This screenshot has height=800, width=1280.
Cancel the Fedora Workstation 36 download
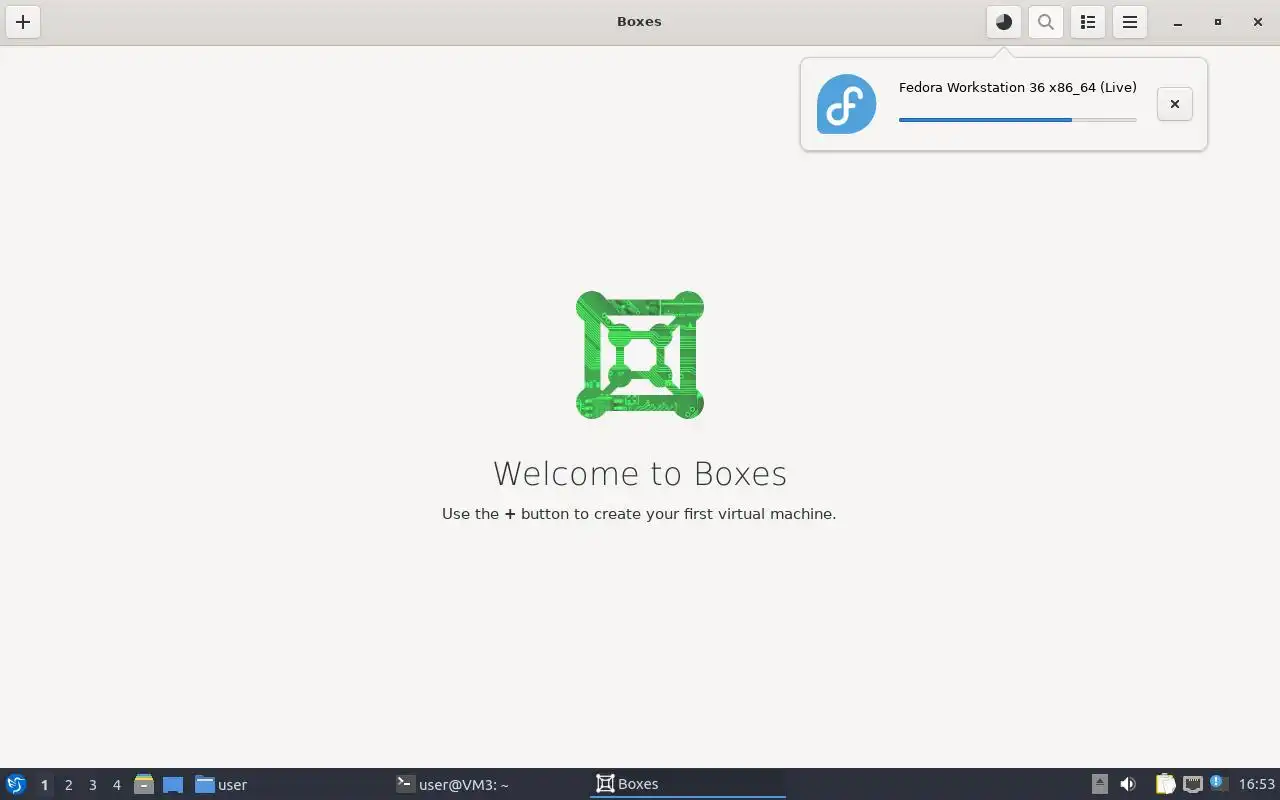[1175, 104]
